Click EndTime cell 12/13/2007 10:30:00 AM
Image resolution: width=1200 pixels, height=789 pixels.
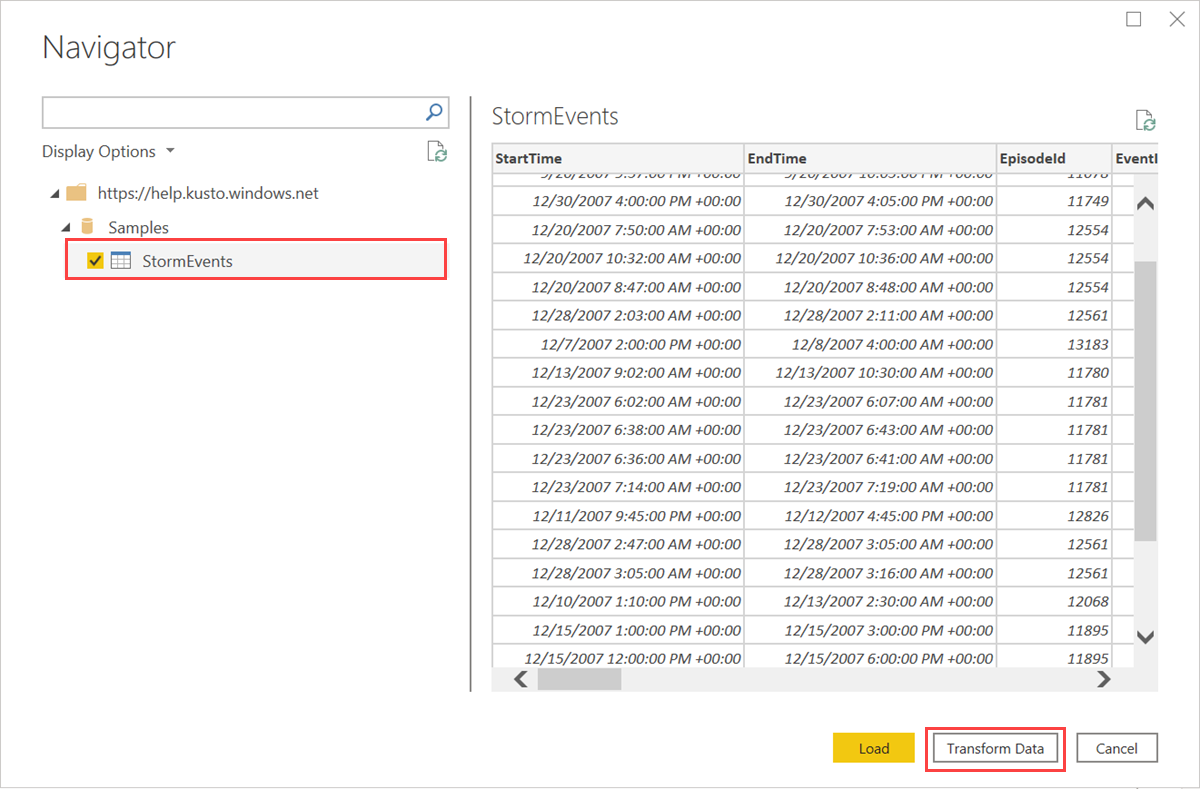coord(870,373)
